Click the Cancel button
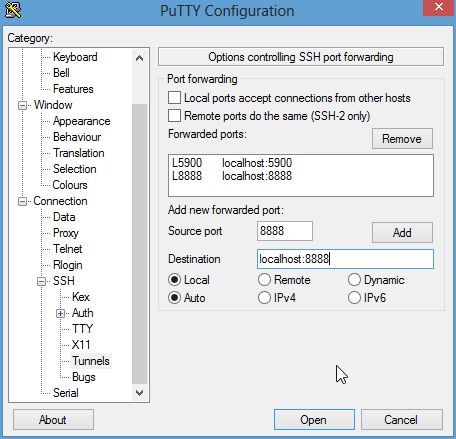Screen dimensions: 456x439 [x=402, y=420]
